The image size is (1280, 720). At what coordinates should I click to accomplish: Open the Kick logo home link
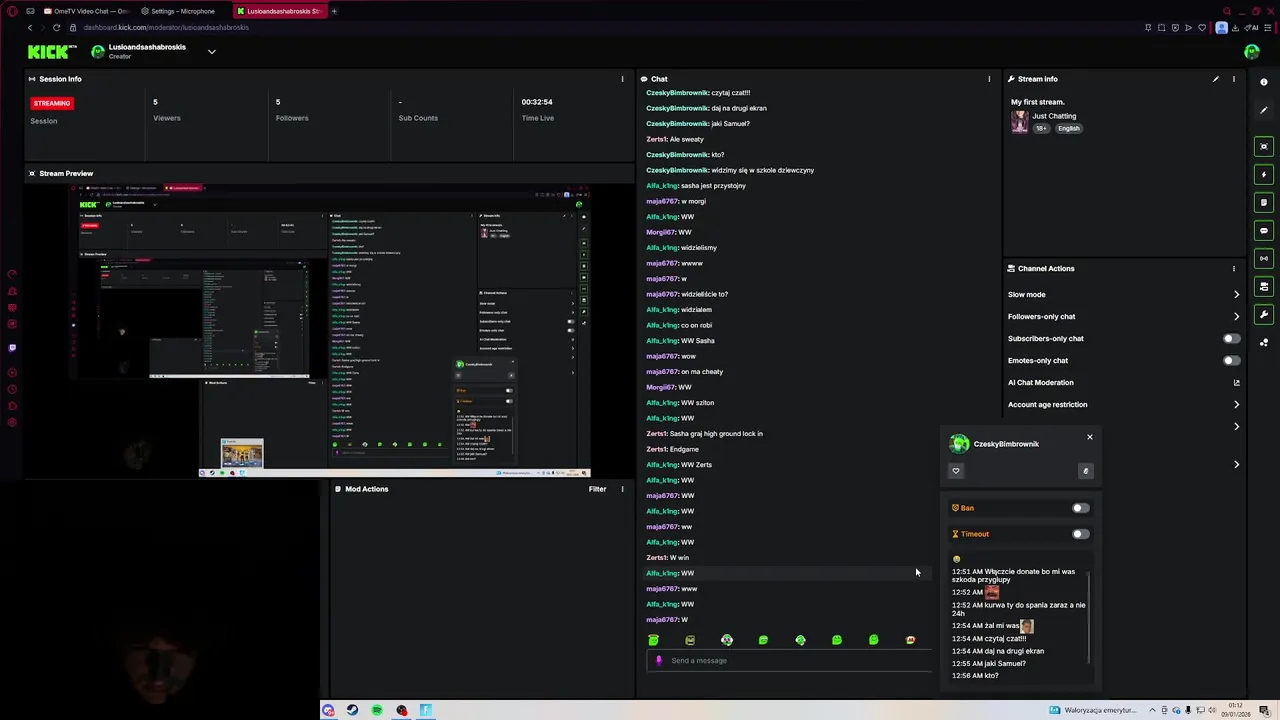pos(52,52)
